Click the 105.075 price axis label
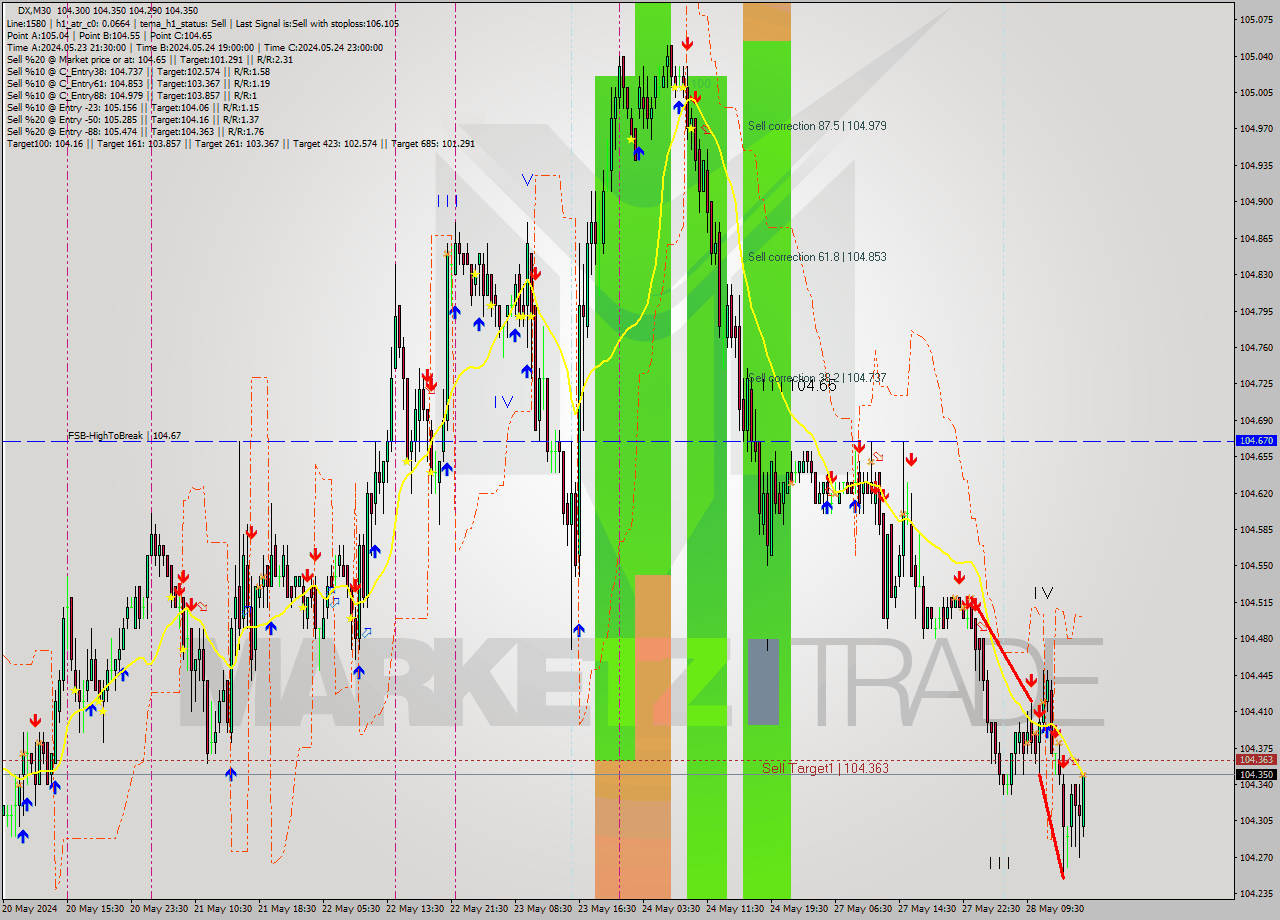Image resolution: width=1280 pixels, height=920 pixels. click(x=1256, y=20)
